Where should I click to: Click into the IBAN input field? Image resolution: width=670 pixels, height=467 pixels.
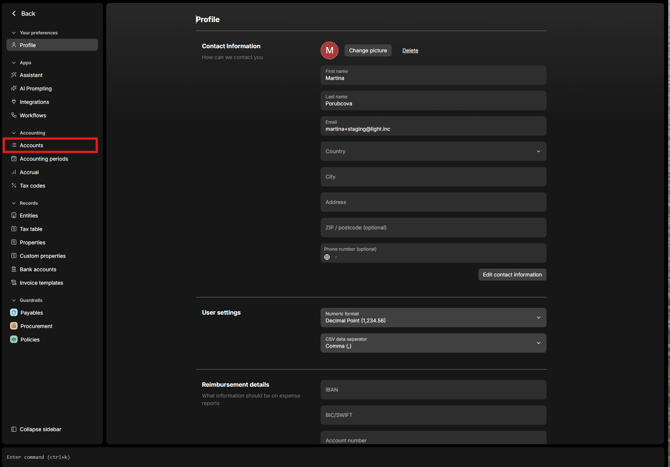[x=433, y=390]
